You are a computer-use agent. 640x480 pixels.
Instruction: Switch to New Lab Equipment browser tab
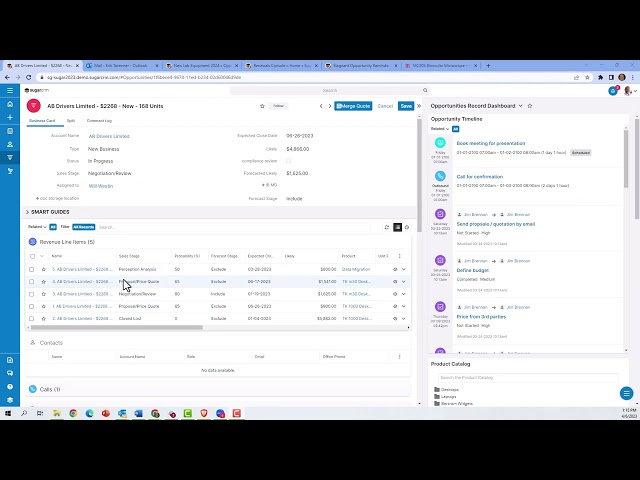202,65
